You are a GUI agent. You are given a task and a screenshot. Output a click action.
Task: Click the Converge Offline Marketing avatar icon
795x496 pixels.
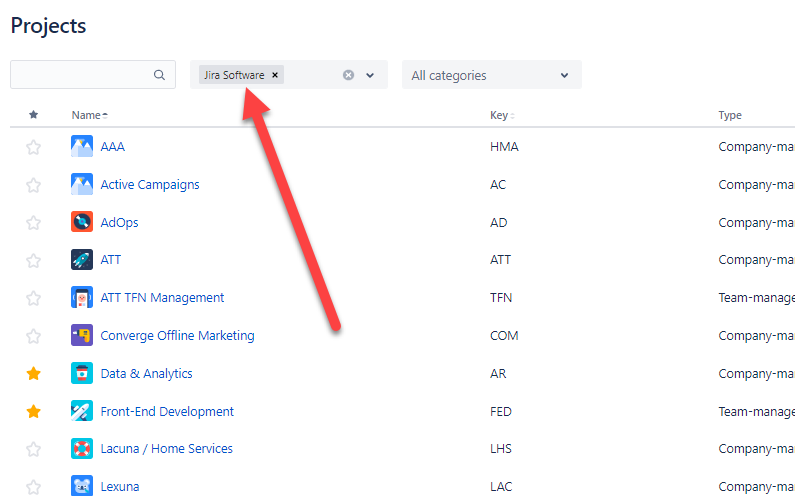82,335
